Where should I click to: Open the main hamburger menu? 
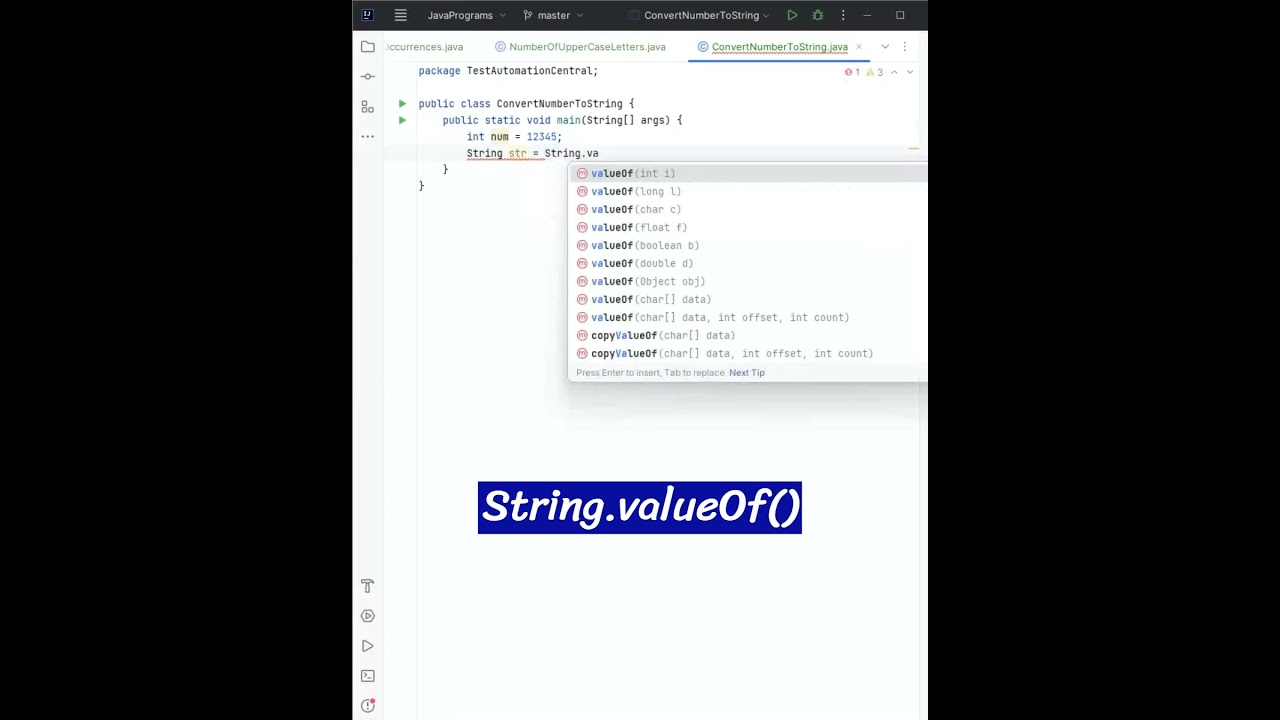tap(400, 15)
